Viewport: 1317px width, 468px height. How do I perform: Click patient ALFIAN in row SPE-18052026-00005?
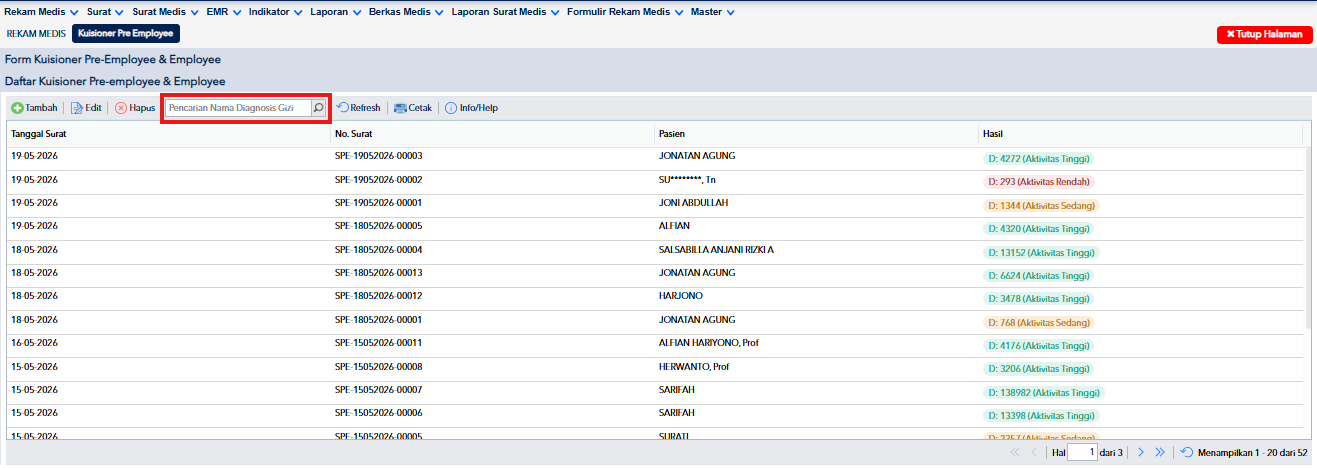[675, 226]
